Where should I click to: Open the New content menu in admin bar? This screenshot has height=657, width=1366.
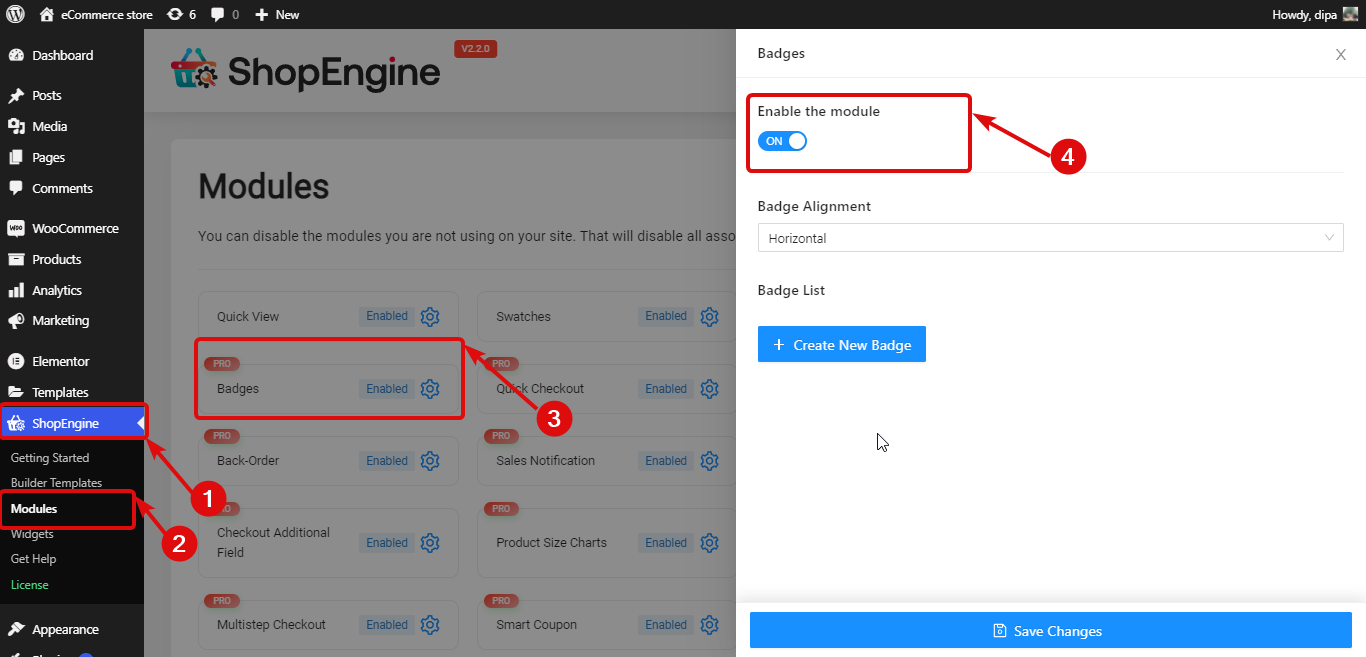tap(277, 14)
